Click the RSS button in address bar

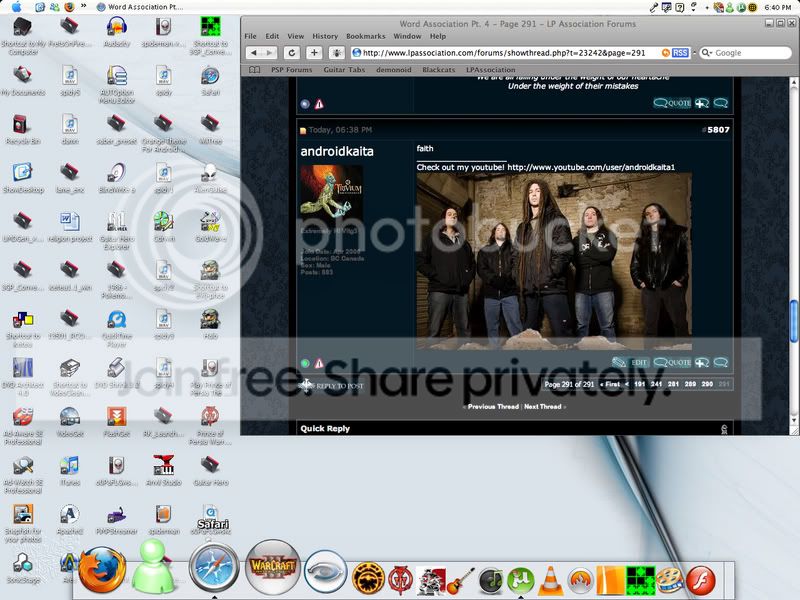click(x=680, y=53)
